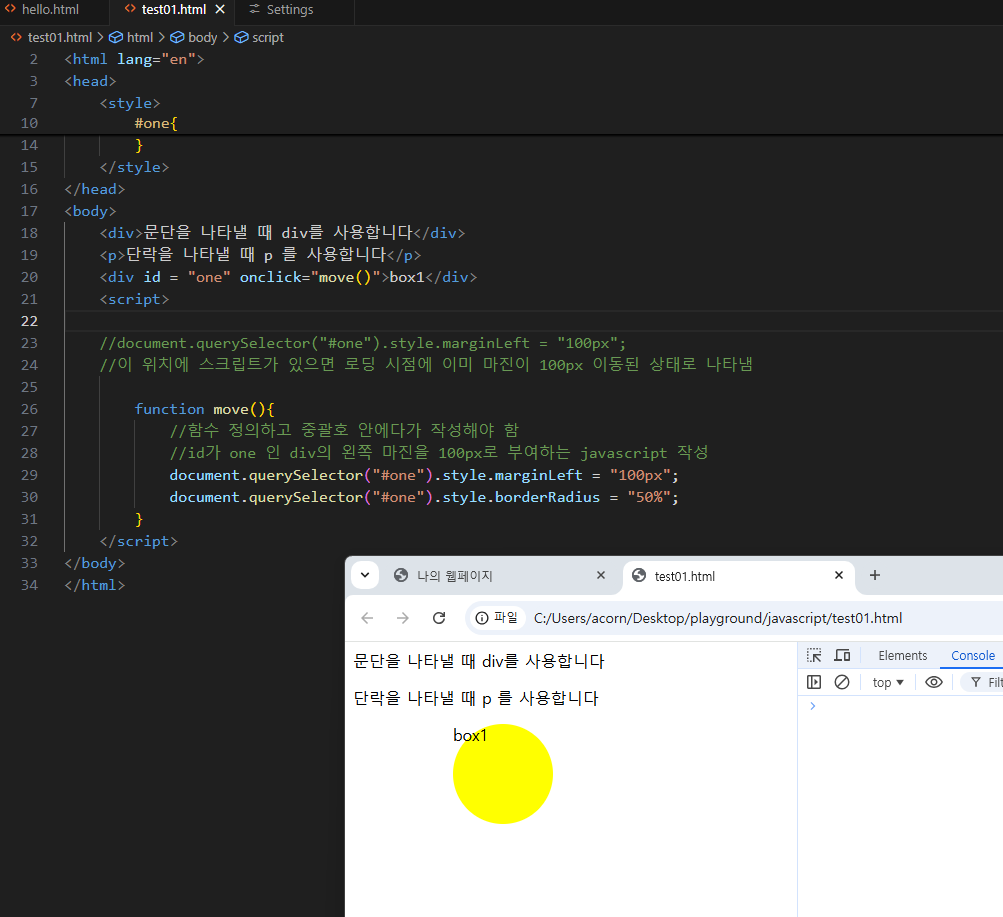The height and width of the screenshot is (917, 1003).
Task: Click the marginLeft statement on line 29
Action: (423, 475)
